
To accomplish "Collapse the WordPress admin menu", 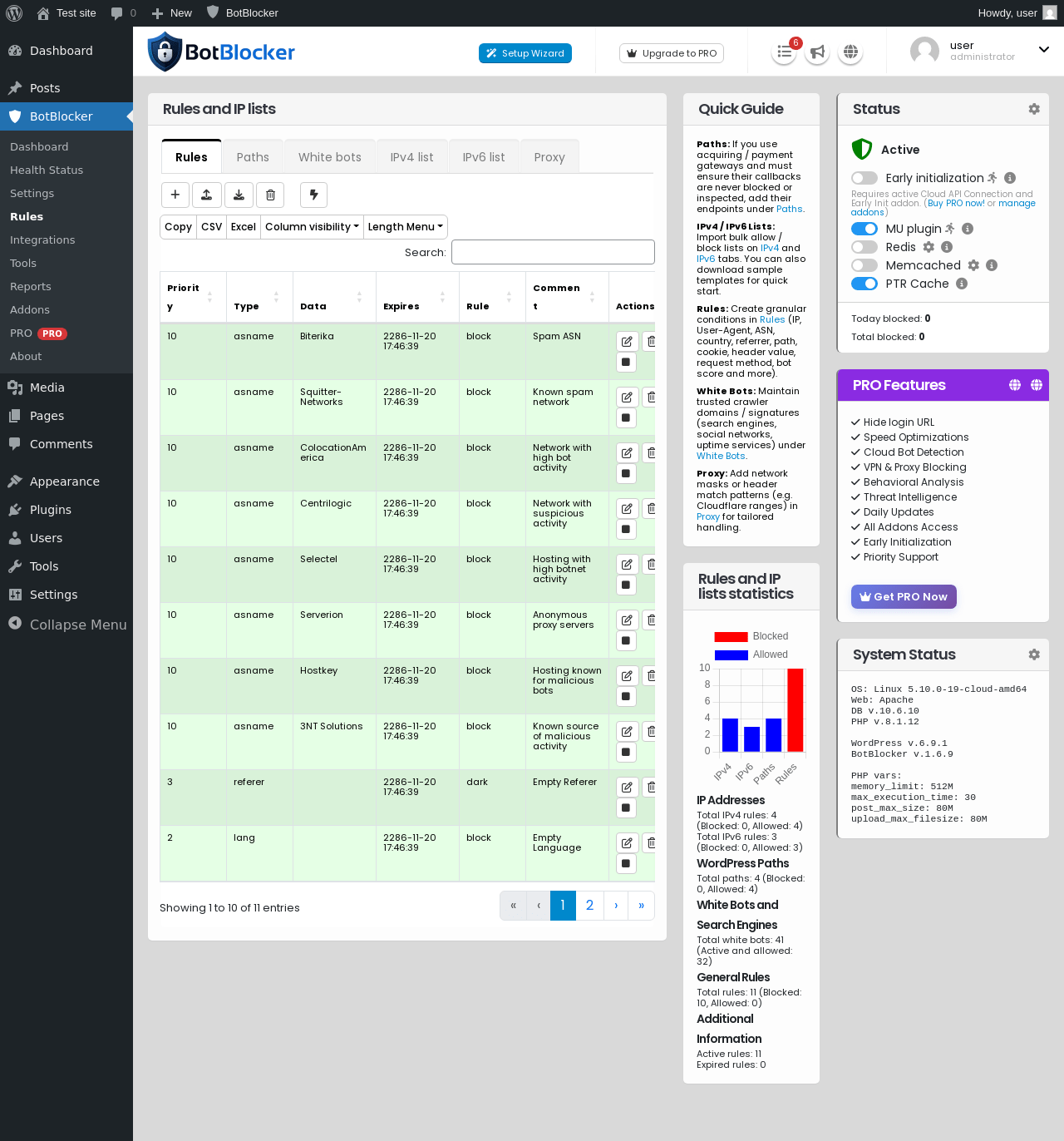I will (x=66, y=625).
